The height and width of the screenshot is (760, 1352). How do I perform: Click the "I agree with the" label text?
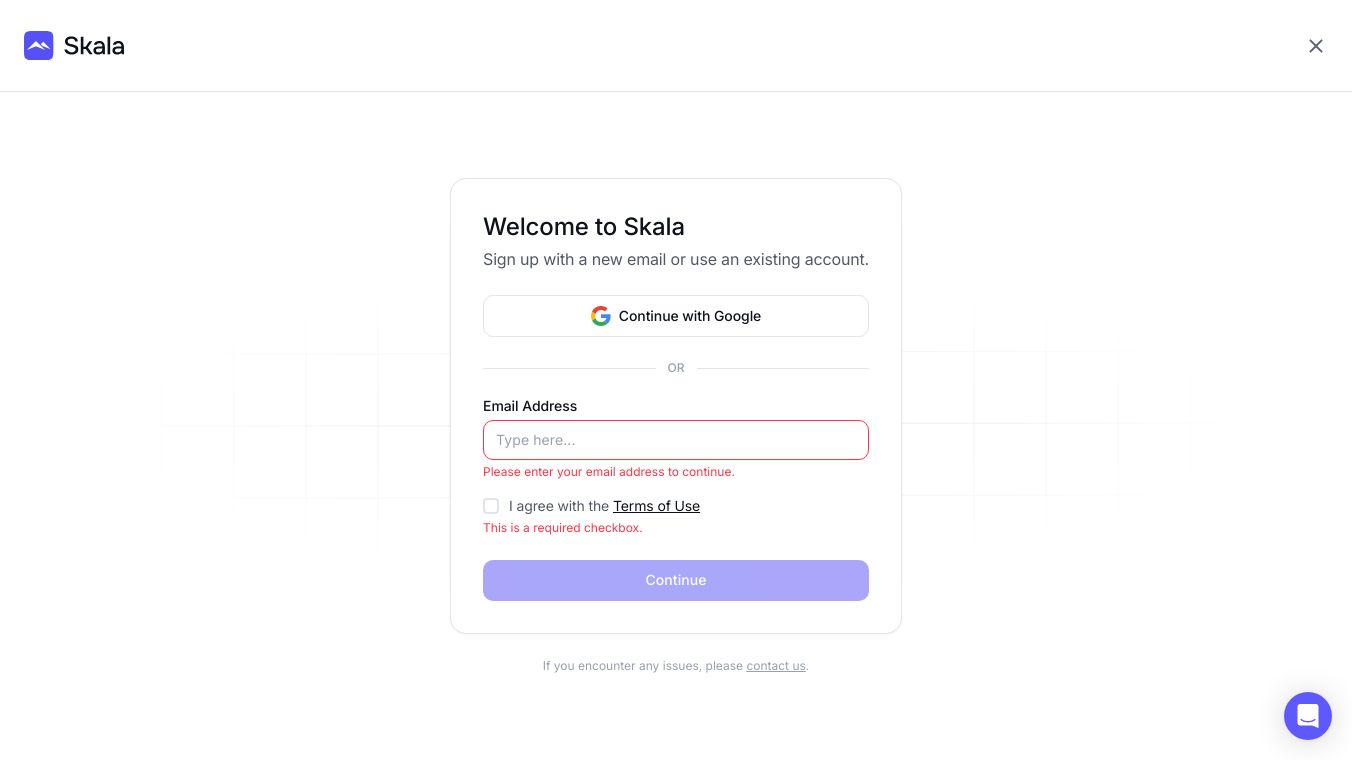558,506
